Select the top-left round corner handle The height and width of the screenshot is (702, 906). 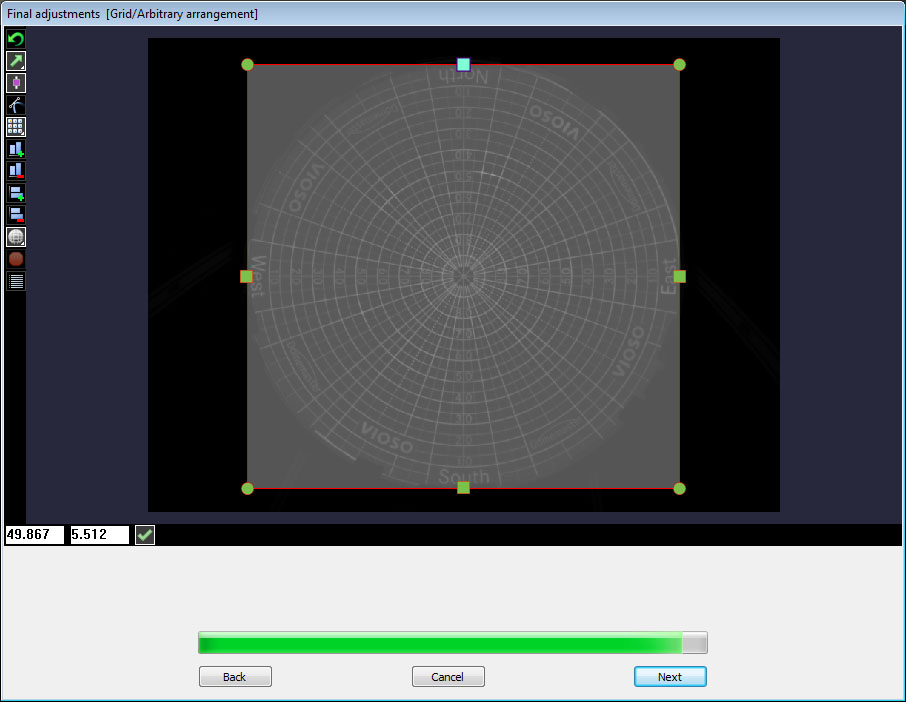[247, 65]
